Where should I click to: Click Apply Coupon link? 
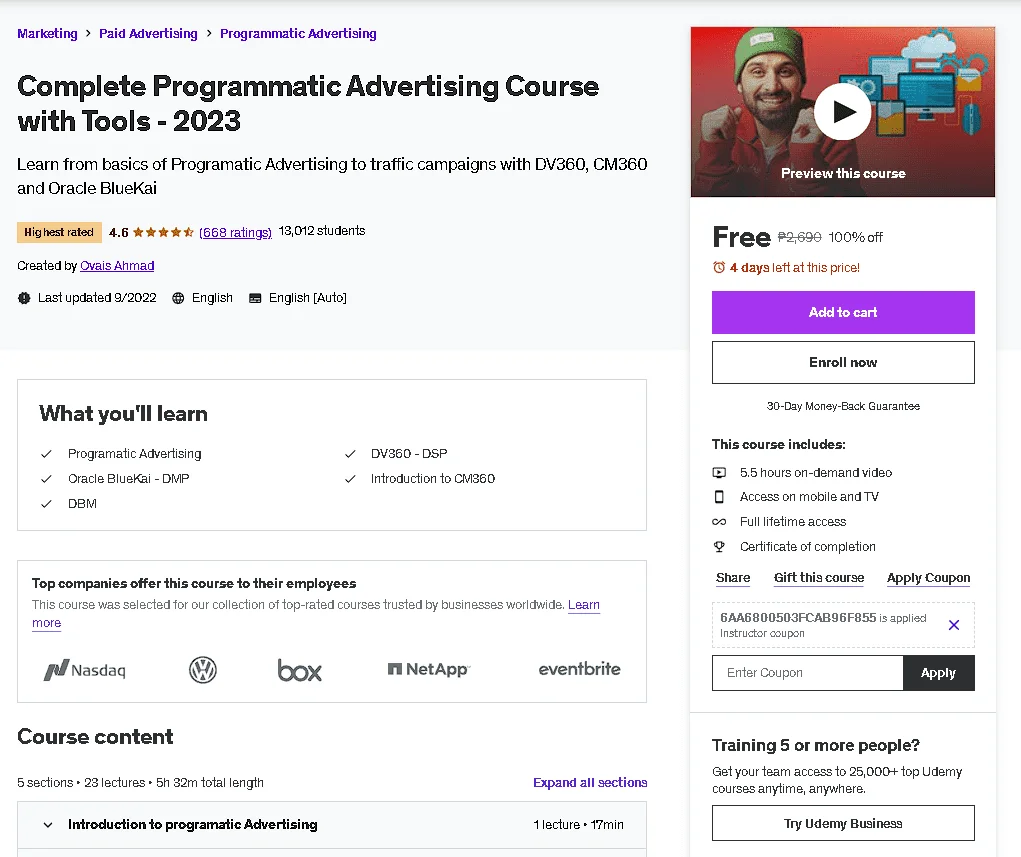pos(929,578)
